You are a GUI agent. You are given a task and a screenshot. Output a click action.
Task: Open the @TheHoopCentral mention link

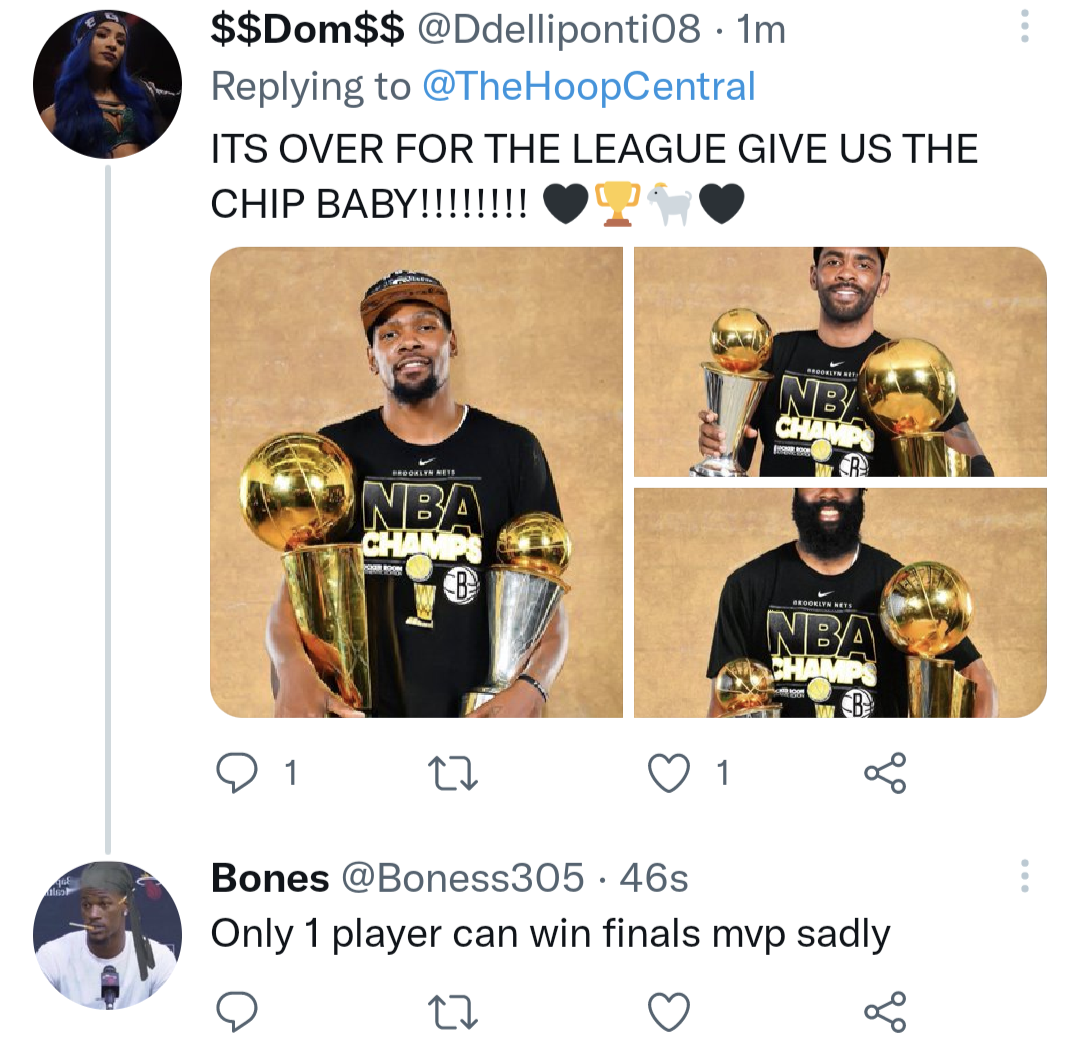coord(588,87)
